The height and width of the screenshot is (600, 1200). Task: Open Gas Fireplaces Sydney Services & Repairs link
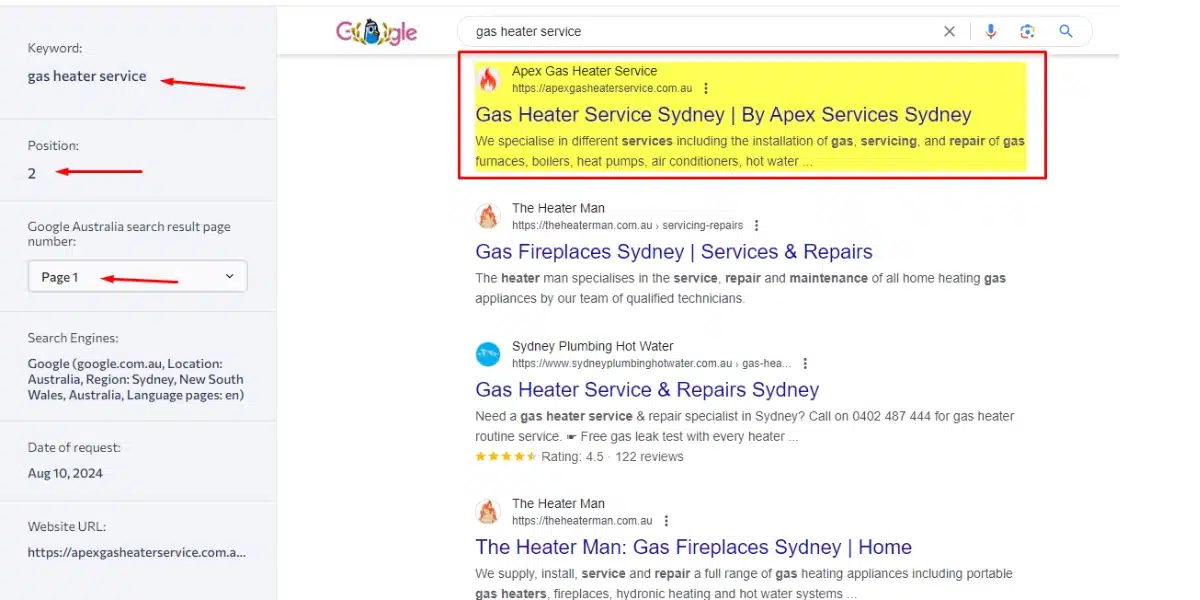[x=674, y=252]
